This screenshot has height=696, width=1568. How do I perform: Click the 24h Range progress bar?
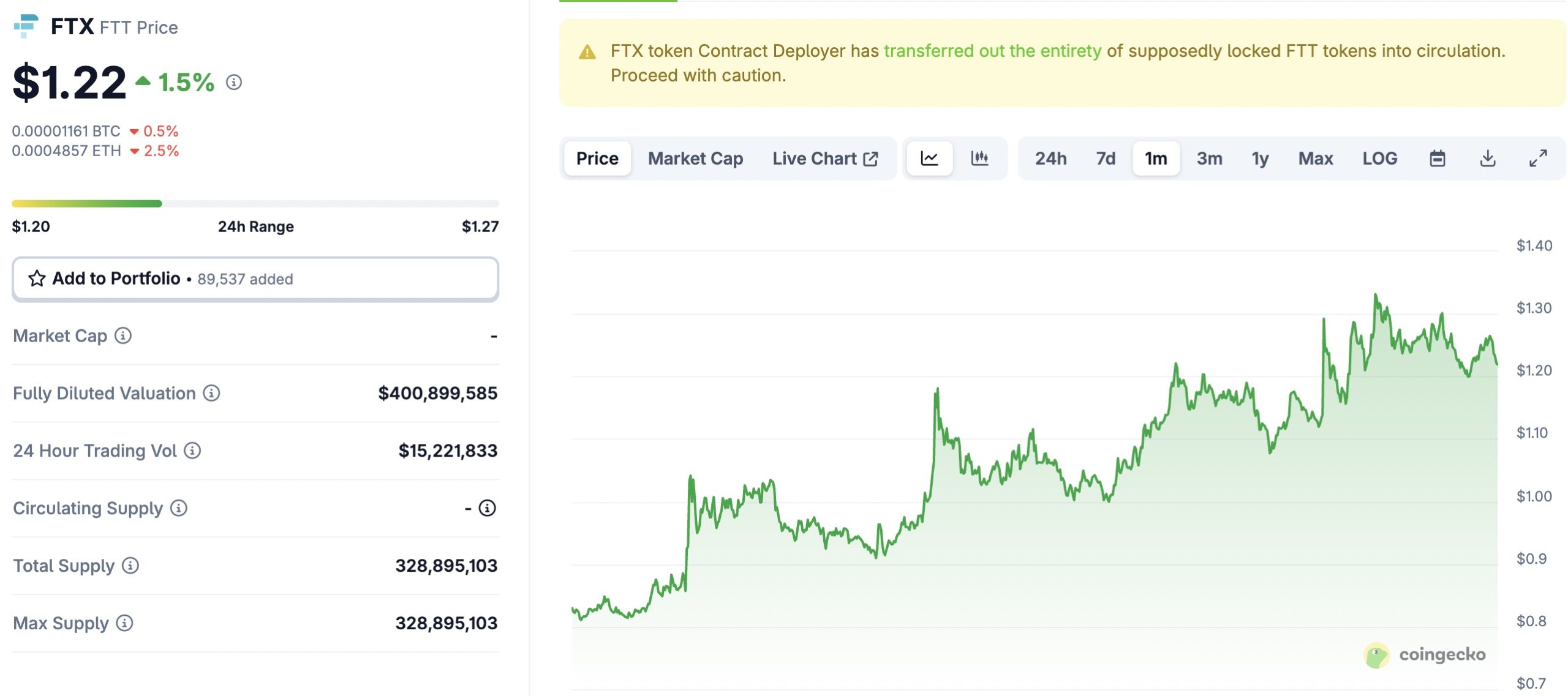[x=255, y=203]
